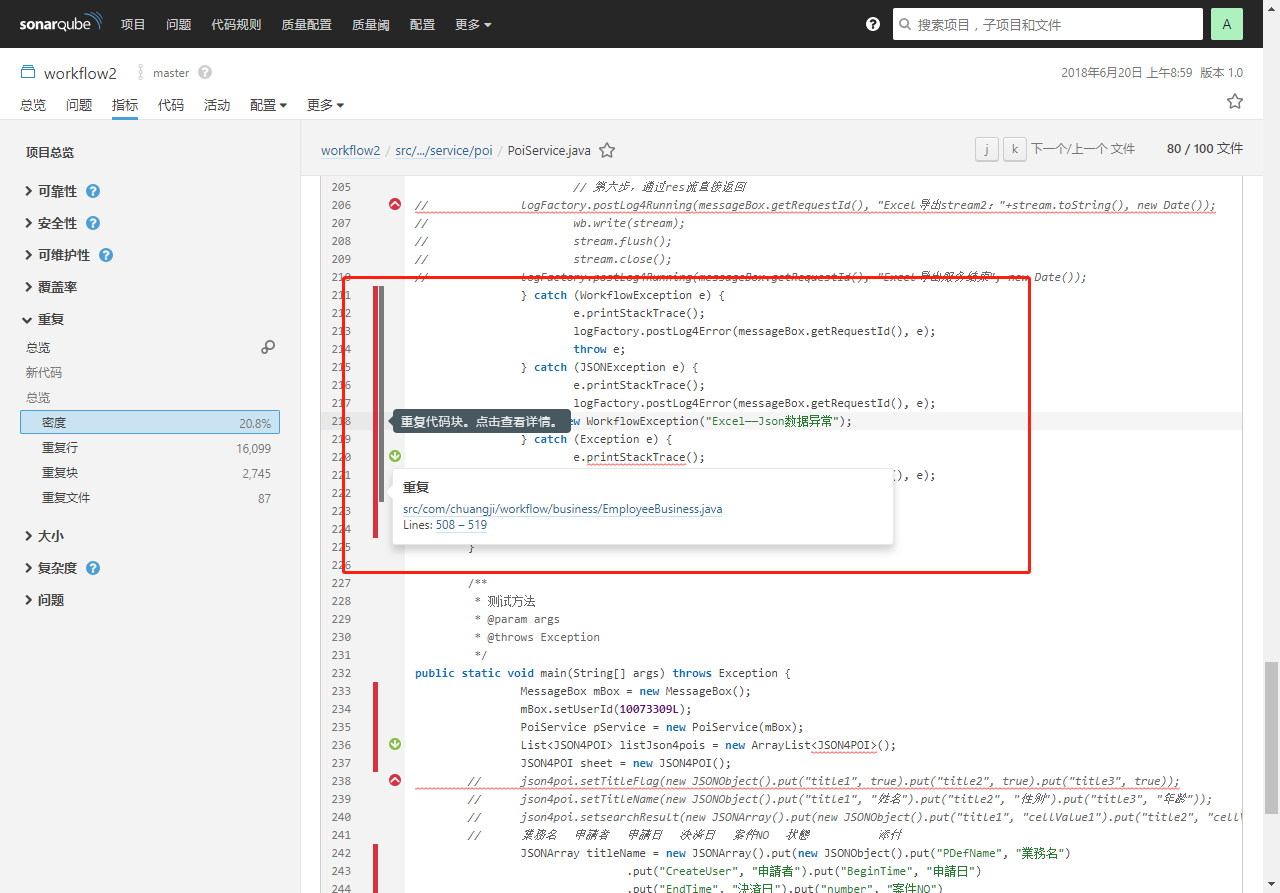
Task: Click the workflow2 project folder icon
Action: click(x=28, y=73)
